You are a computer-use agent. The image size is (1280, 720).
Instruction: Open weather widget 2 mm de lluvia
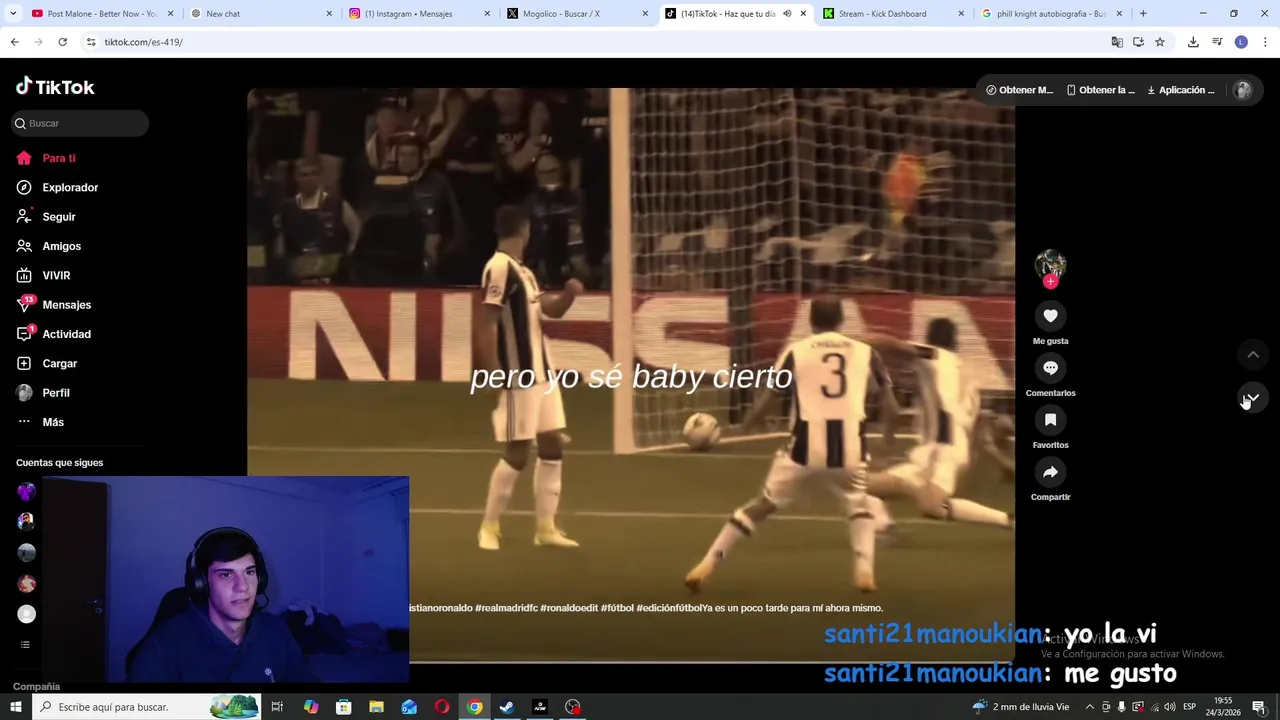pos(1020,707)
